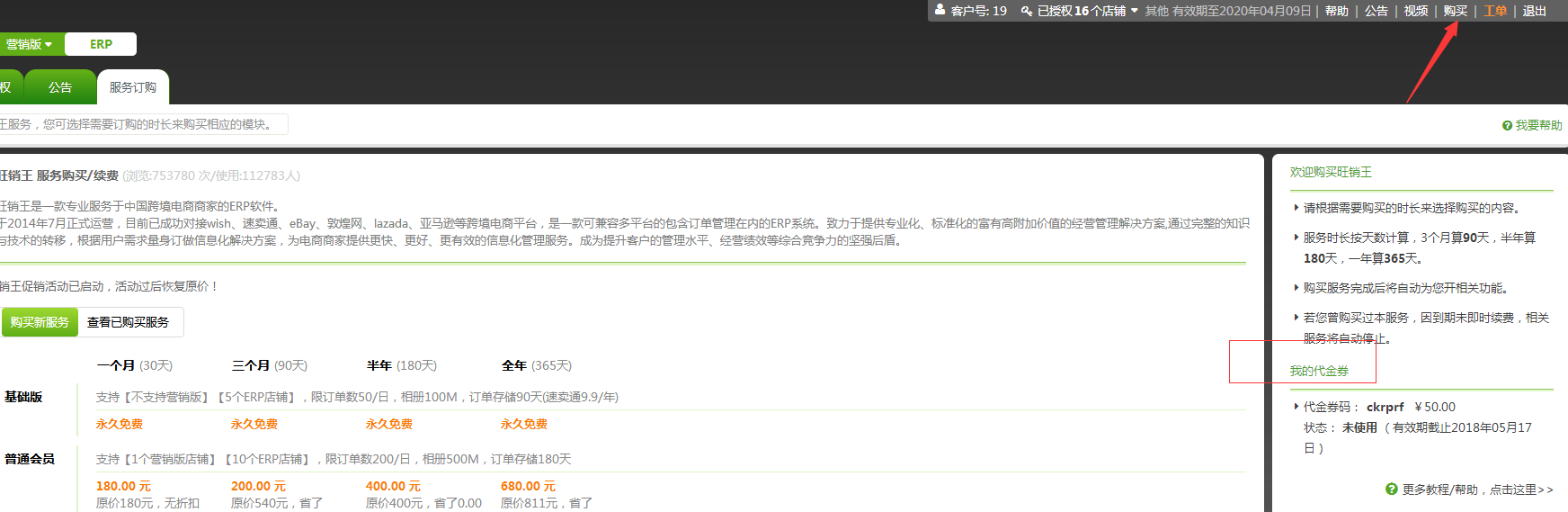Screen dimensions: 1568x512
Task: Click the 全年 (365天) column header
Action: 537,365
